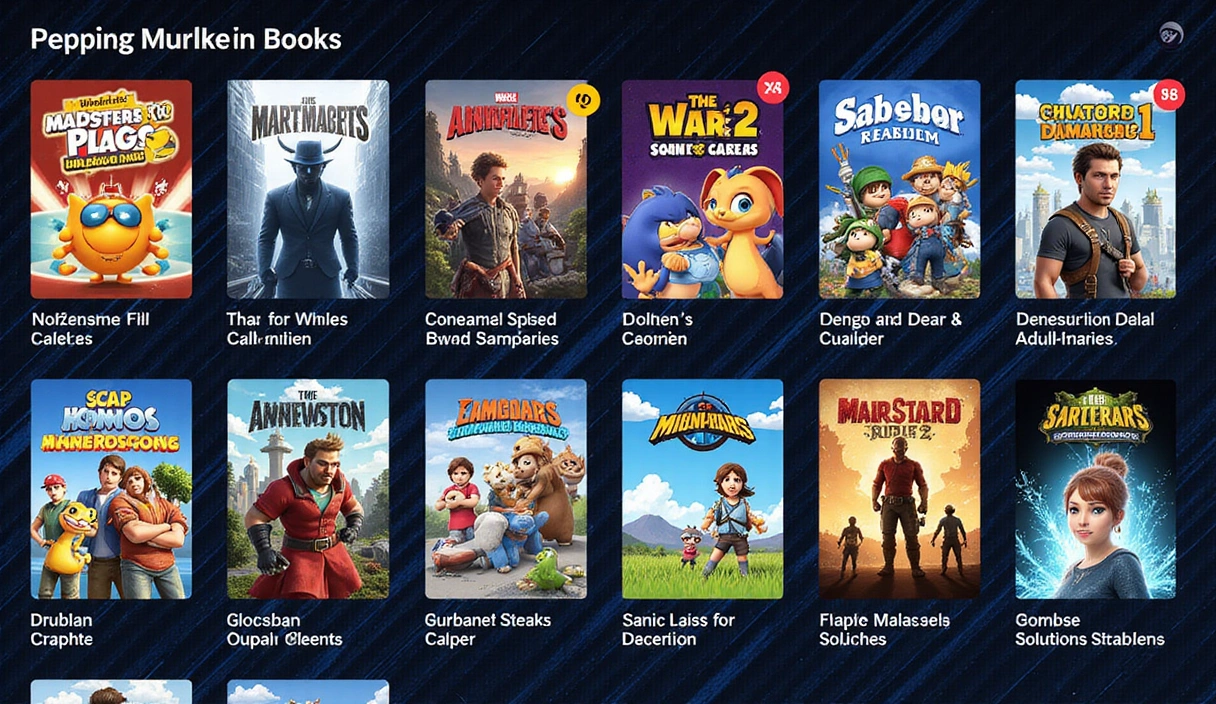The image size is (1216, 704).
Task: Click the Flaple Malassels Soliches title
Action: coord(884,629)
